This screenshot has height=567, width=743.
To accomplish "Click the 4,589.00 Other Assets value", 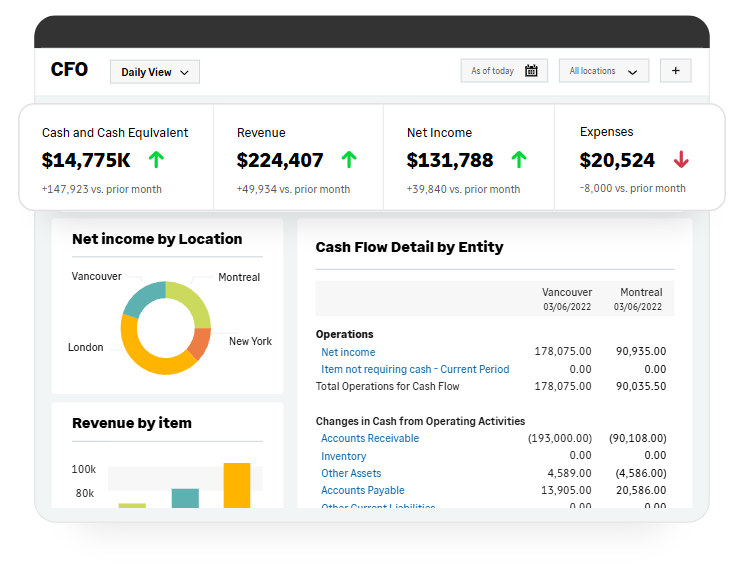I will click(569, 473).
